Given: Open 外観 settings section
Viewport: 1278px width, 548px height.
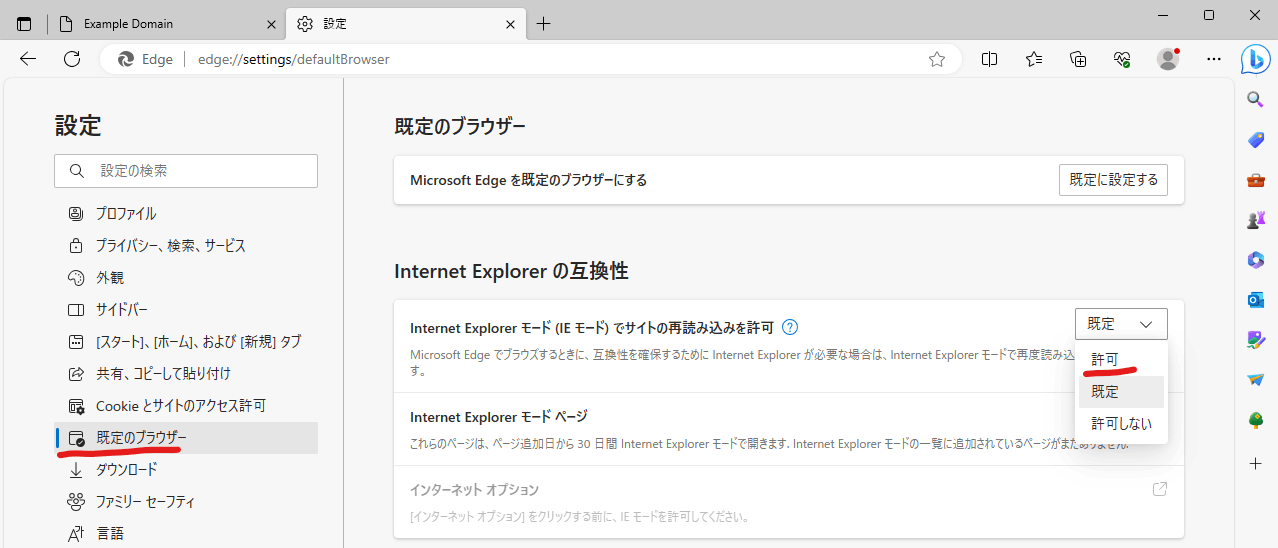Looking at the screenshot, I should tap(186, 277).
